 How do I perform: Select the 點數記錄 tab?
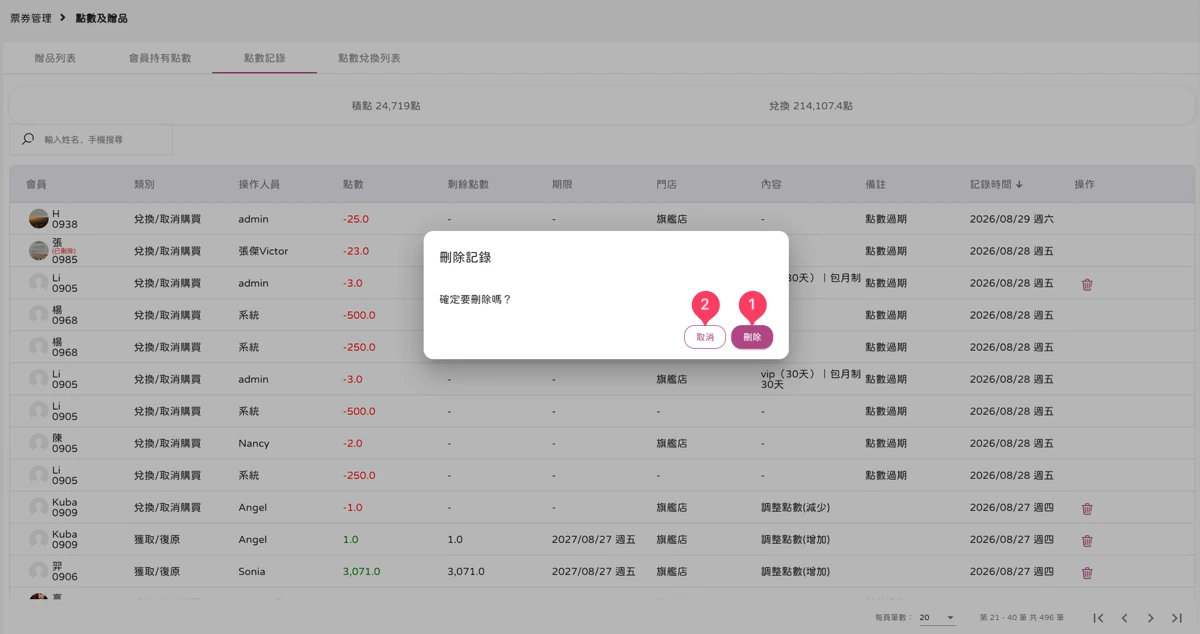click(264, 58)
